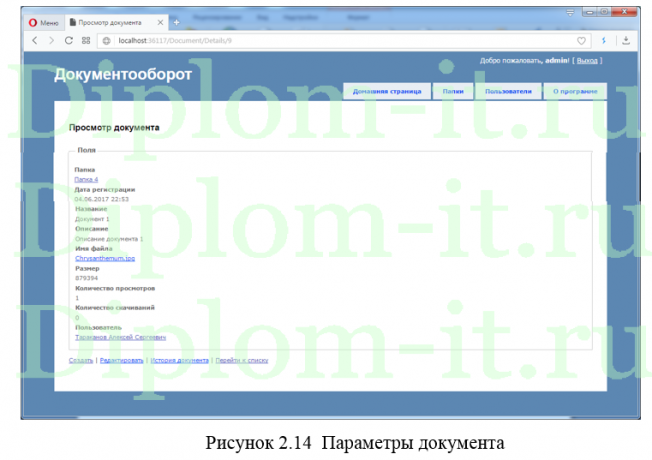The width and height of the screenshot is (652, 460).
Task: Open the Домашняя страница menu item
Action: pyautogui.click(x=387, y=92)
